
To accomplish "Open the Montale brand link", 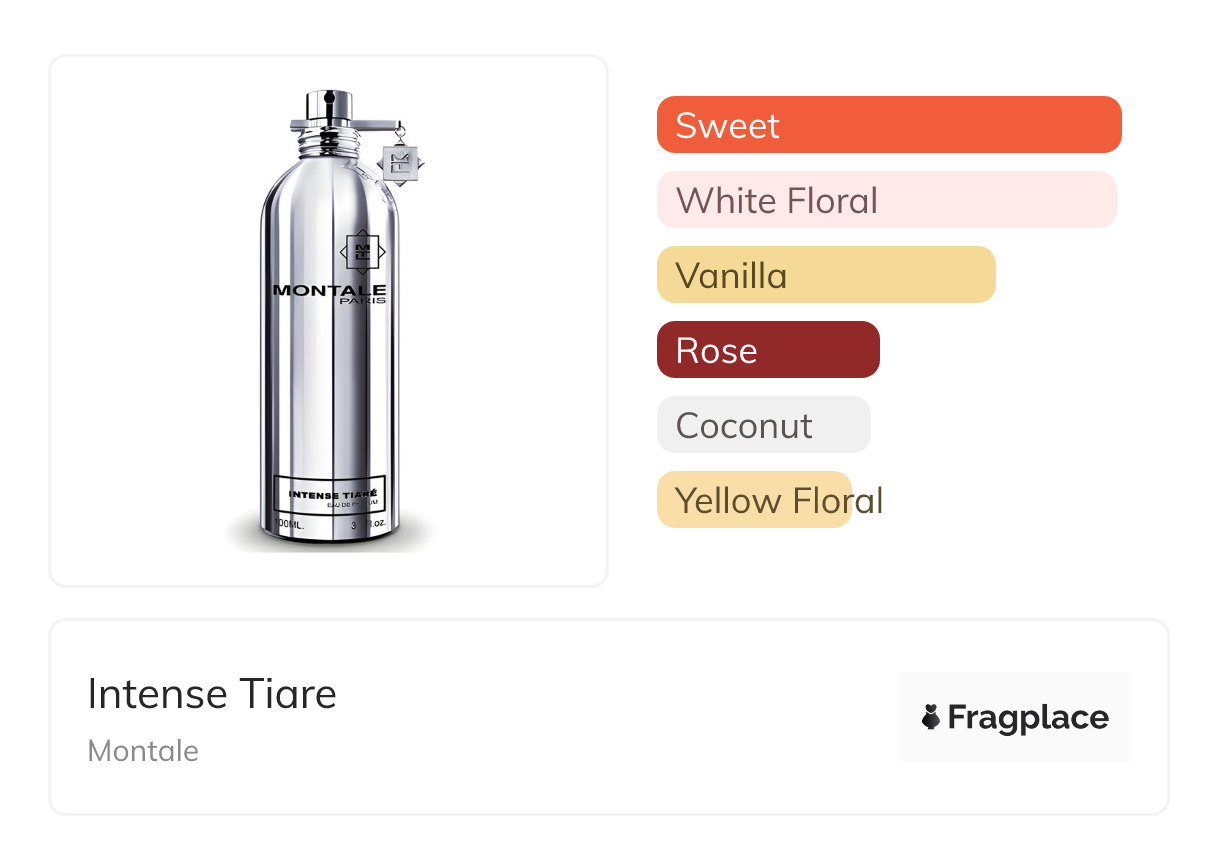I will (x=143, y=751).
